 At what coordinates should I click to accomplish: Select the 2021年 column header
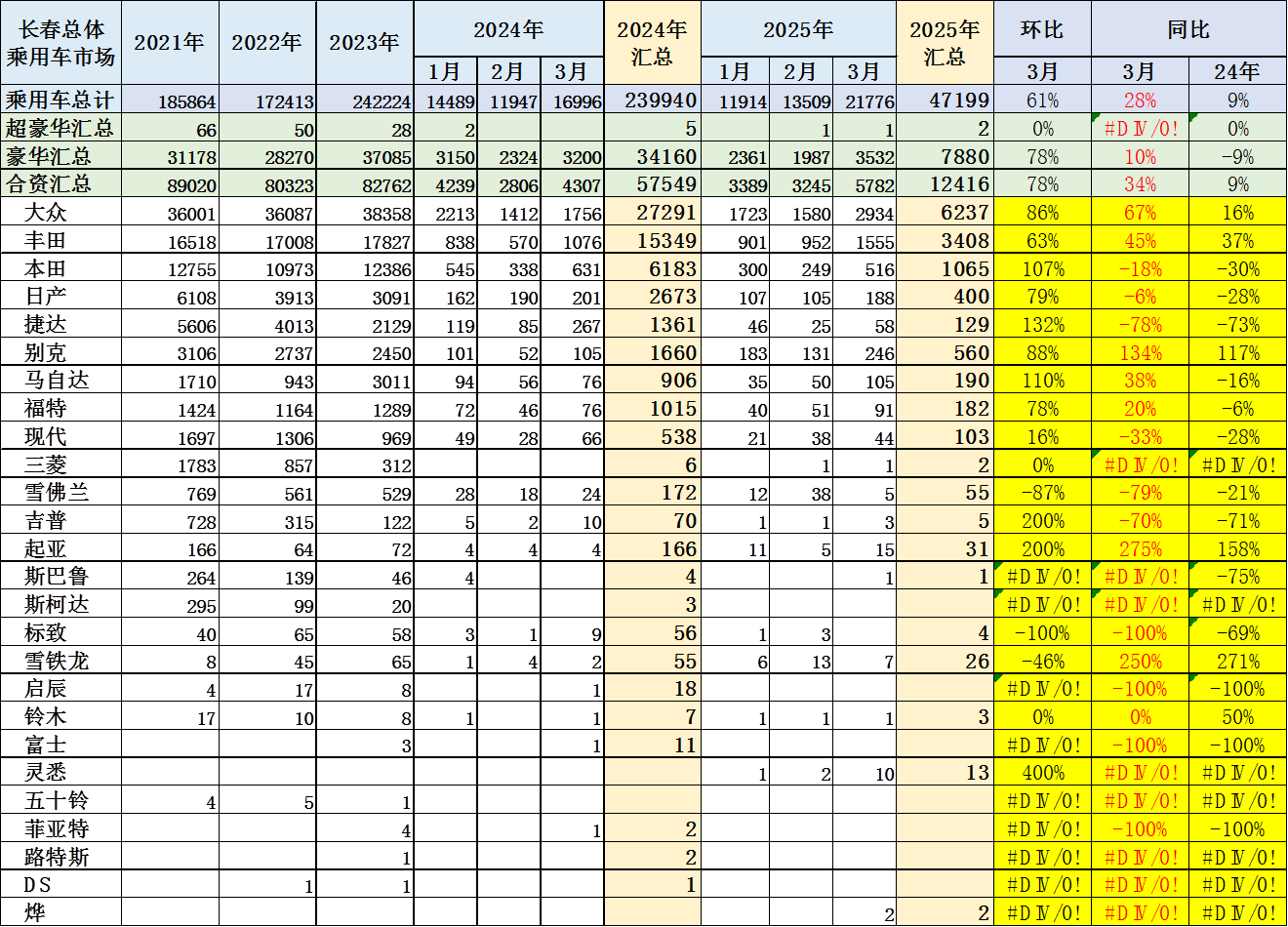170,43
